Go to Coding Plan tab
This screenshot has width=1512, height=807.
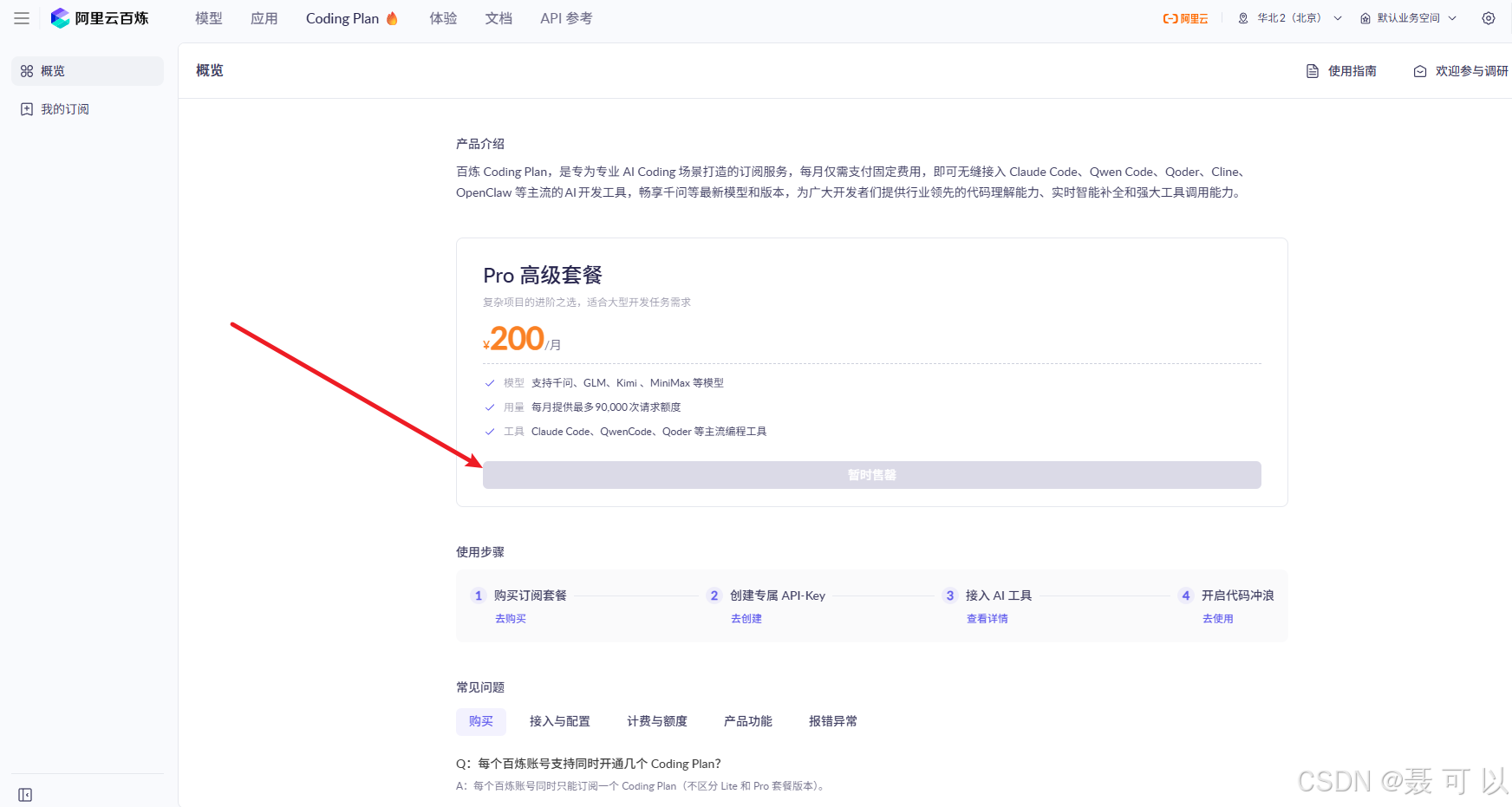click(x=342, y=18)
